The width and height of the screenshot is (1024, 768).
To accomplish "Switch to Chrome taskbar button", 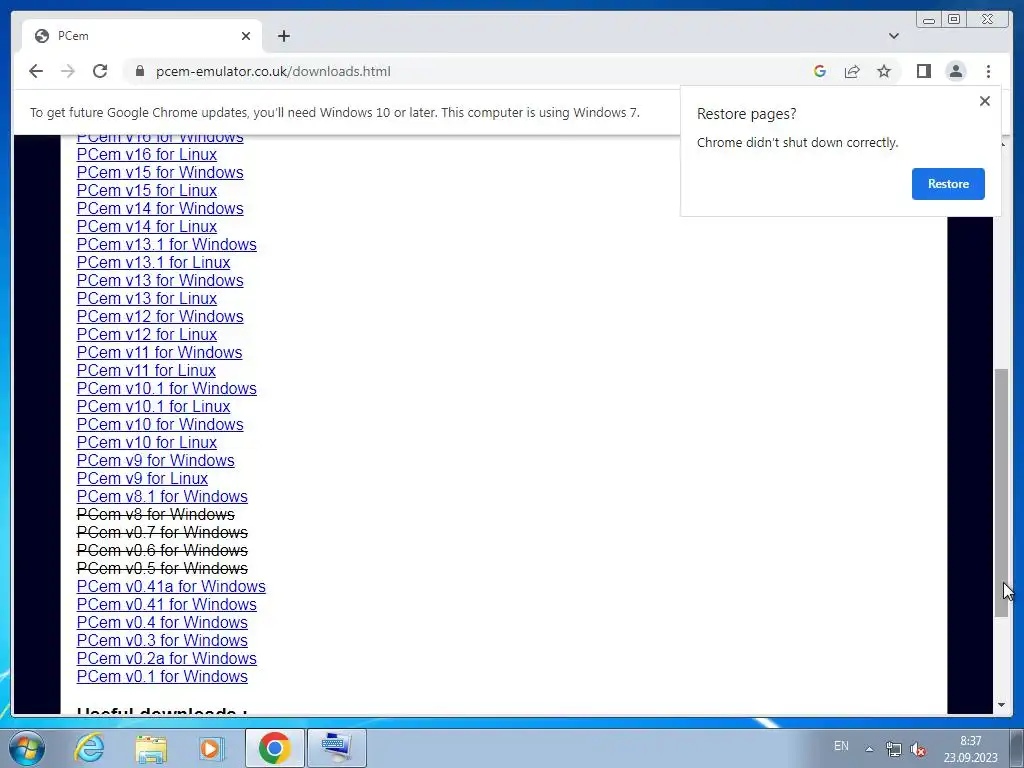I will click(x=274, y=748).
